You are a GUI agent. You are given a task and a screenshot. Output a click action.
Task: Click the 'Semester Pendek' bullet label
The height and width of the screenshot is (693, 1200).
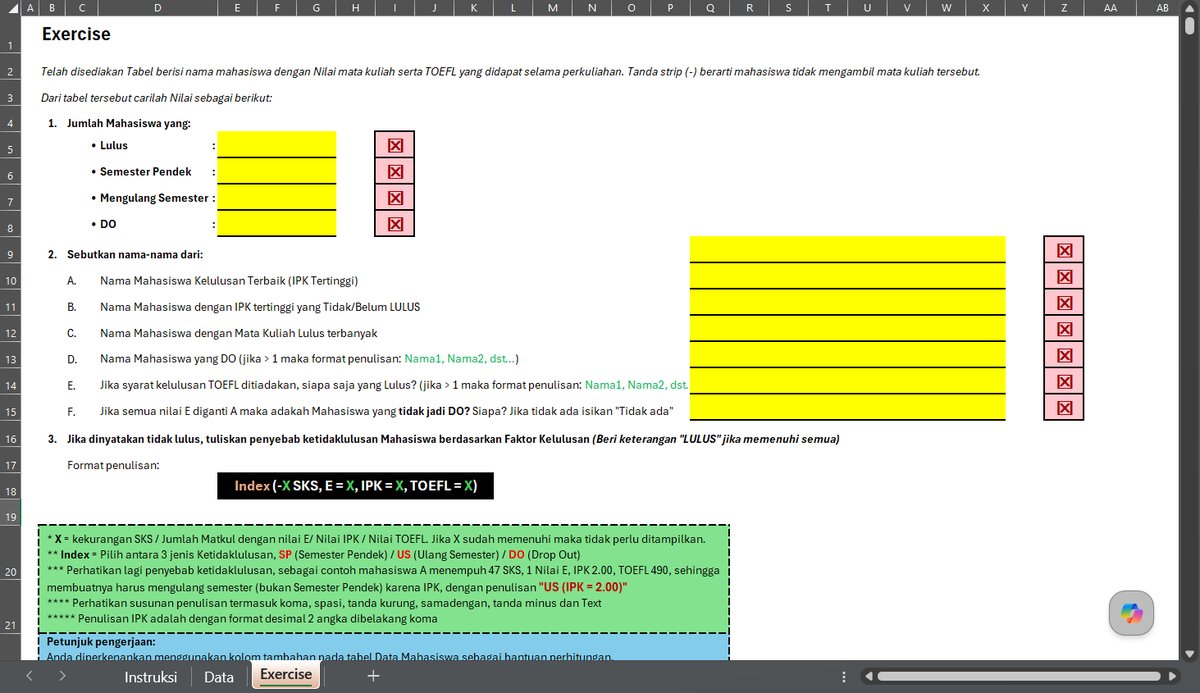pos(145,172)
